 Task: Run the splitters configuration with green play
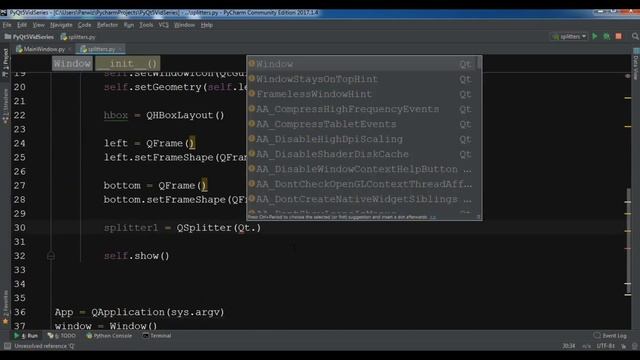[x=595, y=36]
